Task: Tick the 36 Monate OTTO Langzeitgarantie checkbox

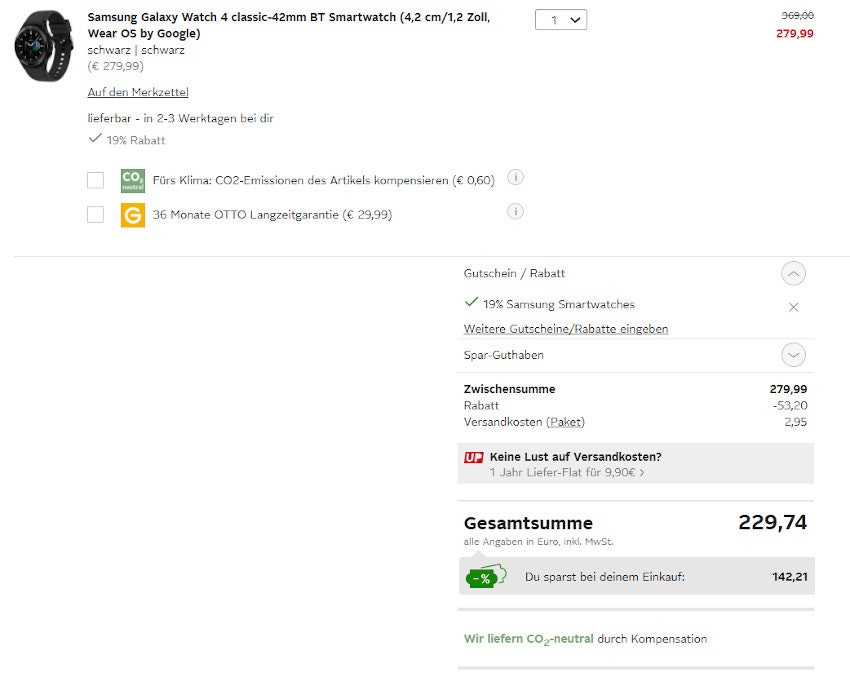Action: (95, 214)
